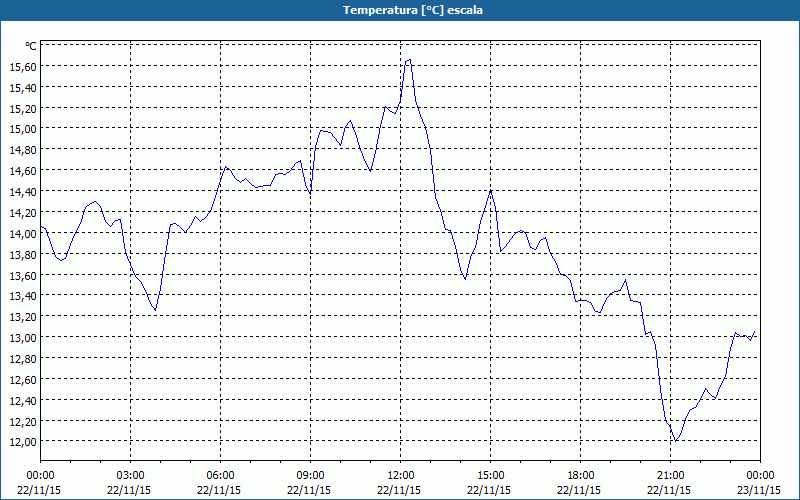Select the 13,40 y-axis value
The image size is (800, 500).
(x=23, y=296)
